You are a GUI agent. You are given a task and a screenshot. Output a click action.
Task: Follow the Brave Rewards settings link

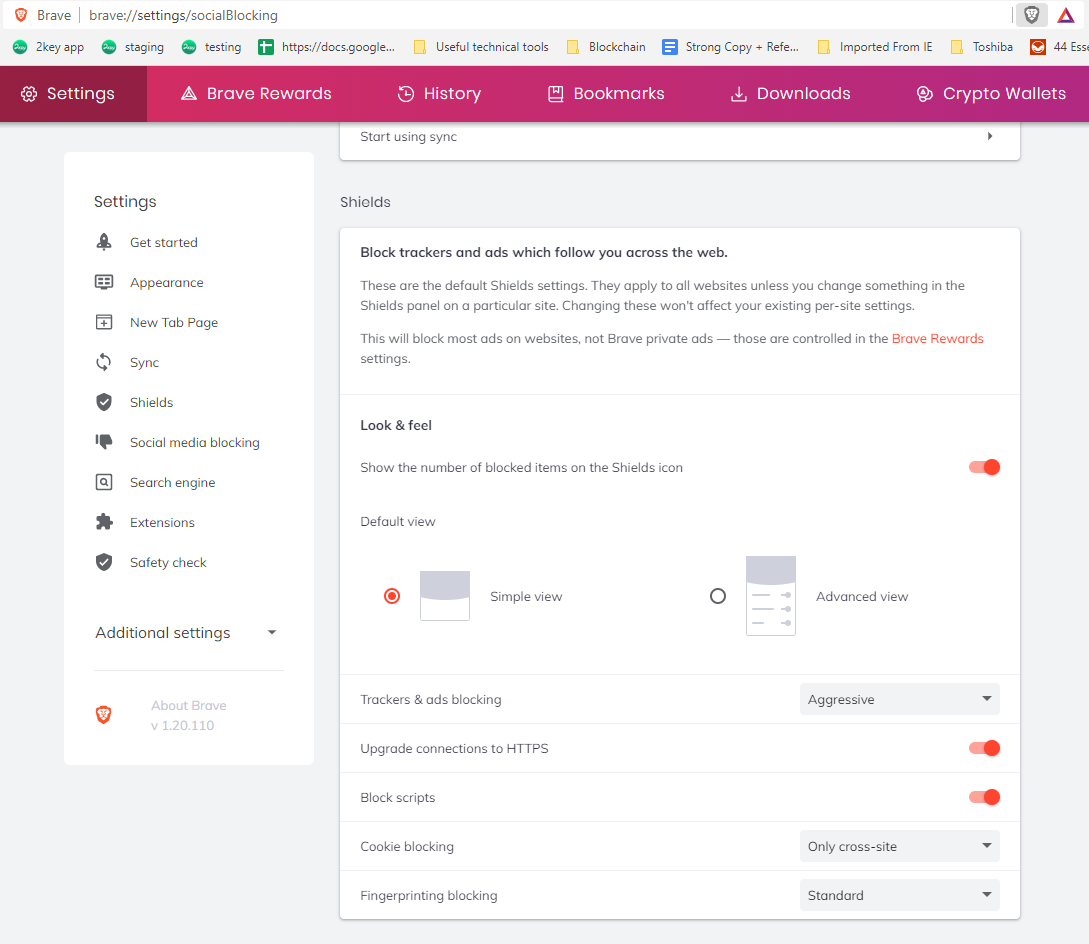[938, 338]
